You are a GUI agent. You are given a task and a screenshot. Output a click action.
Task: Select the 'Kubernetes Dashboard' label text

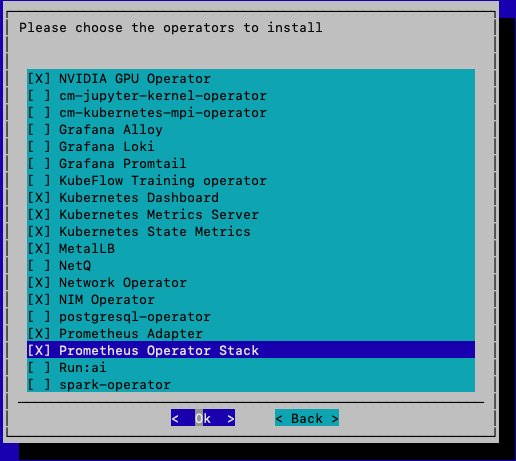(139, 198)
